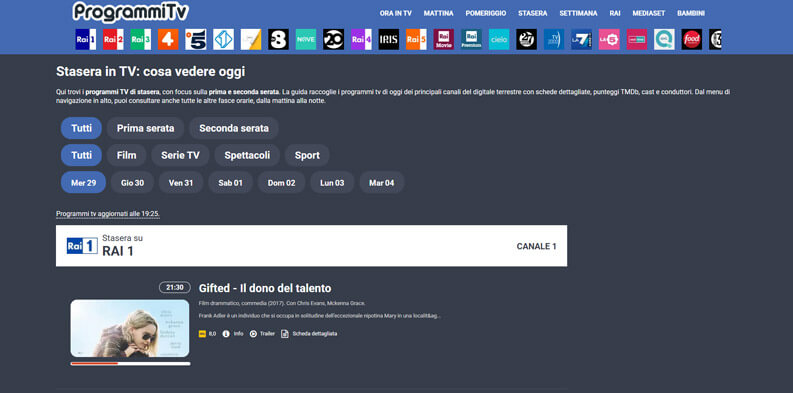Open ORA IN TV menu item
Image resolution: width=793 pixels, height=393 pixels.
pyautogui.click(x=395, y=14)
